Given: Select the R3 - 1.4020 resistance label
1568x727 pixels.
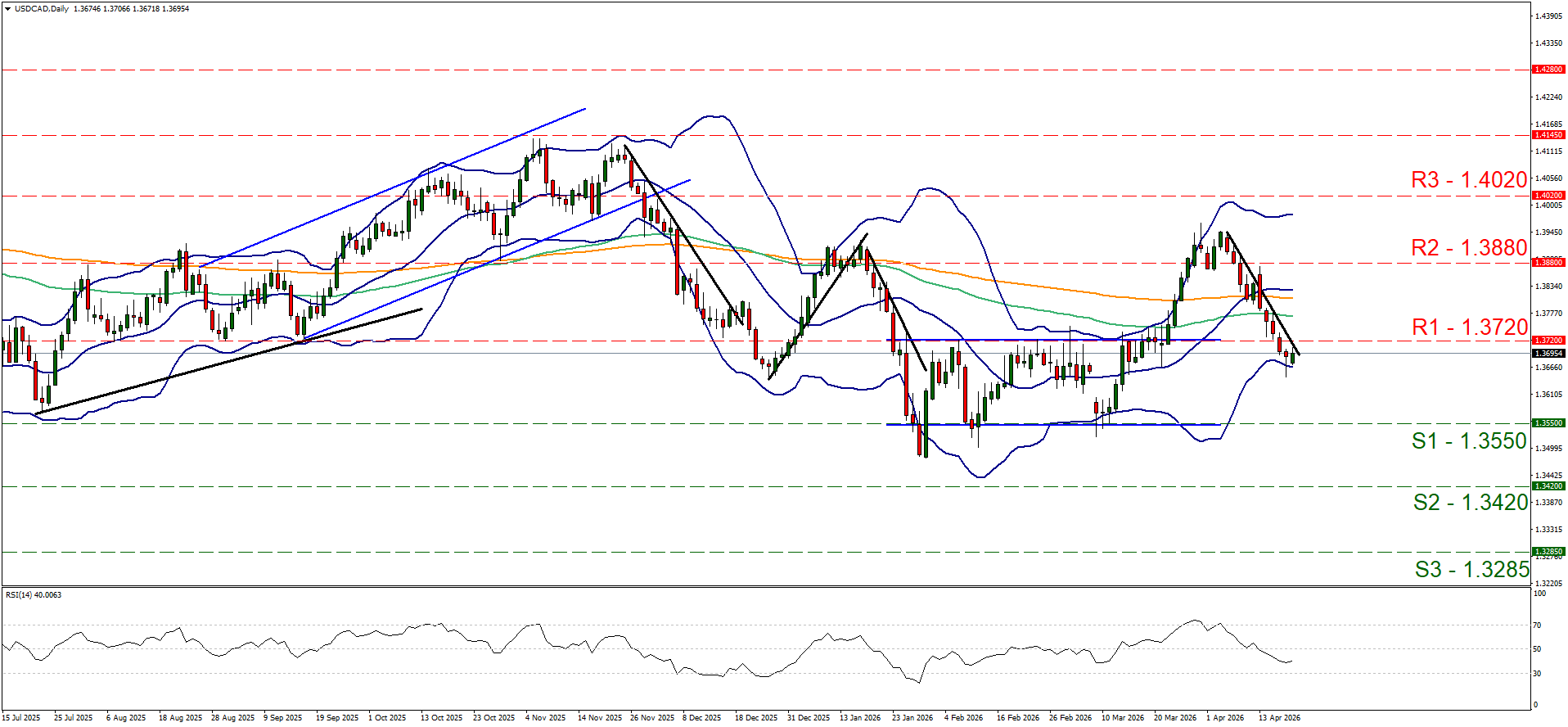Looking at the screenshot, I should click(1468, 180).
